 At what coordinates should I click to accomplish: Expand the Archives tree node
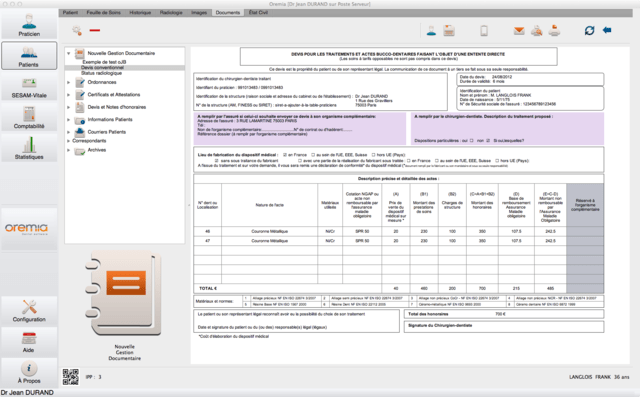(x=69, y=150)
